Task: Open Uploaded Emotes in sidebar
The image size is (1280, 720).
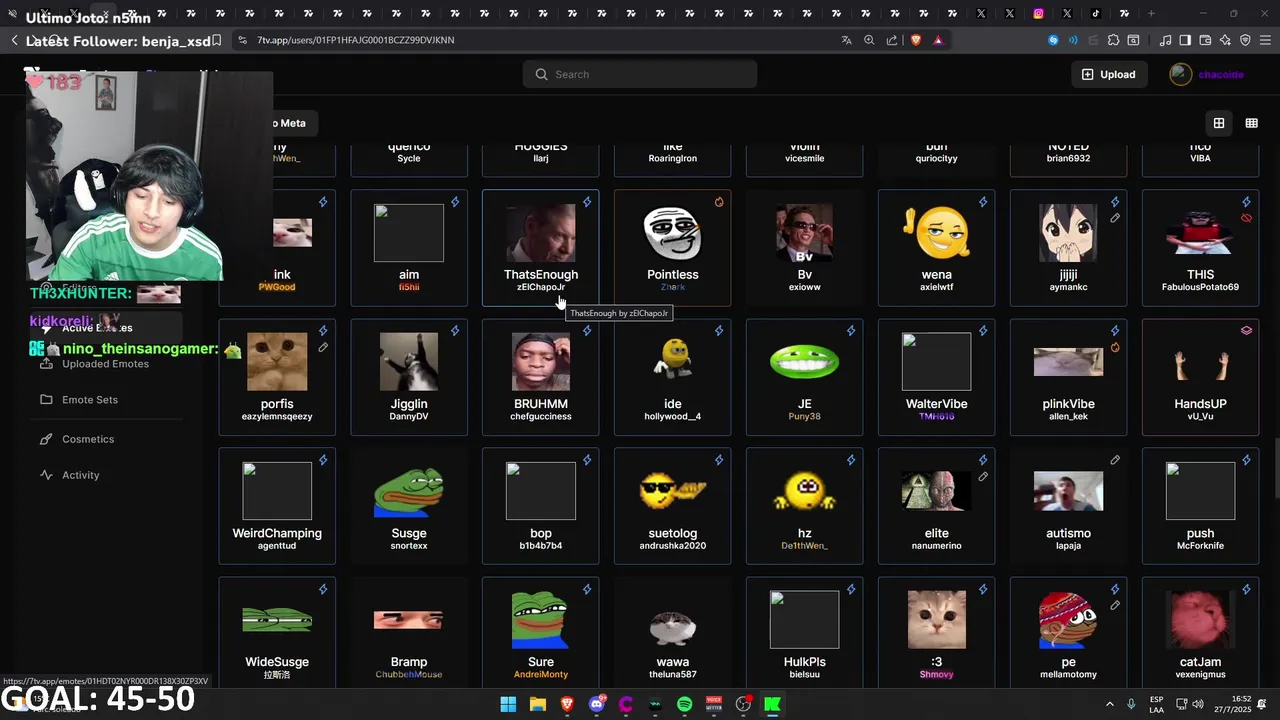Action: click(x=105, y=364)
